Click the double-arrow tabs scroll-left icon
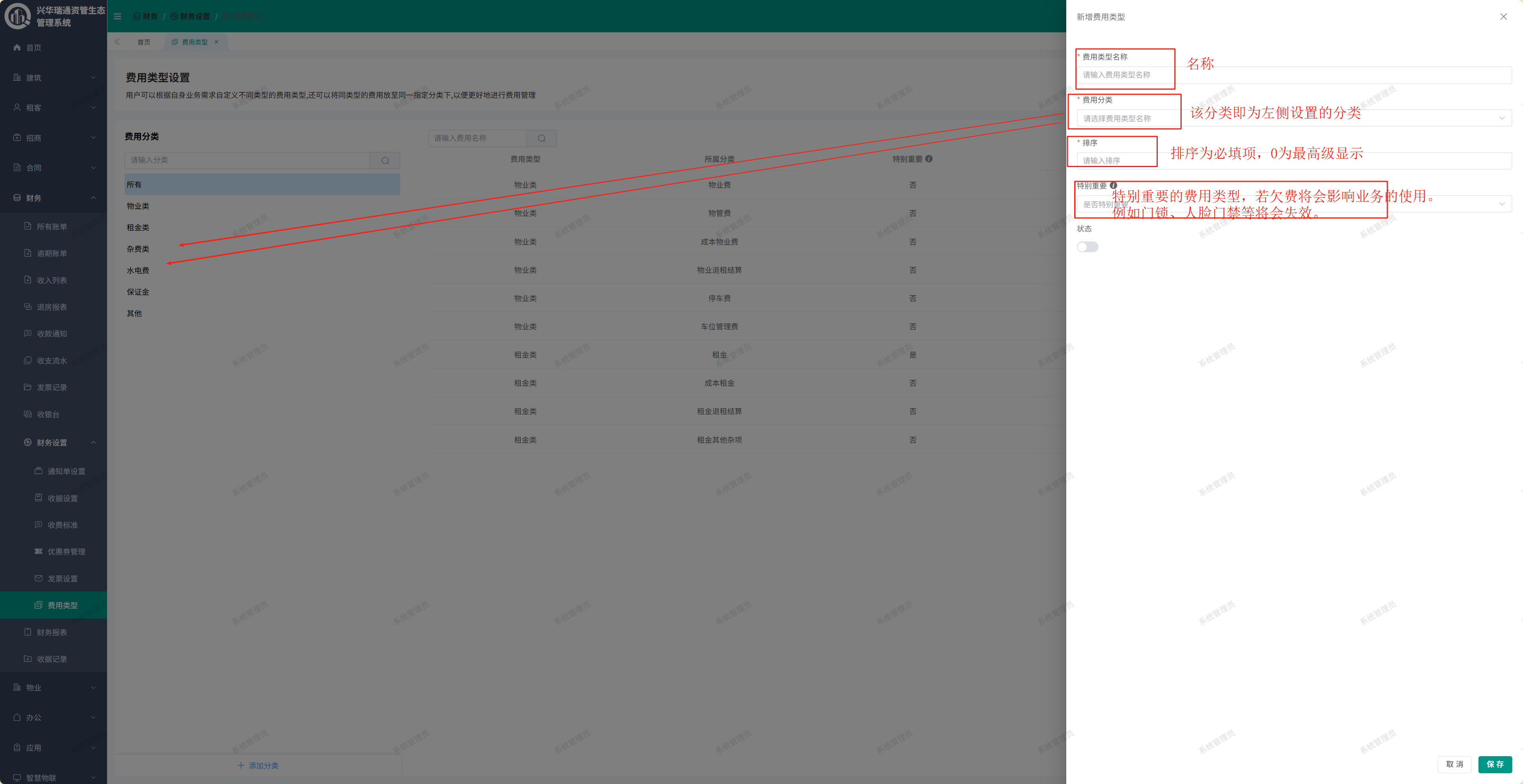 pyautogui.click(x=117, y=42)
